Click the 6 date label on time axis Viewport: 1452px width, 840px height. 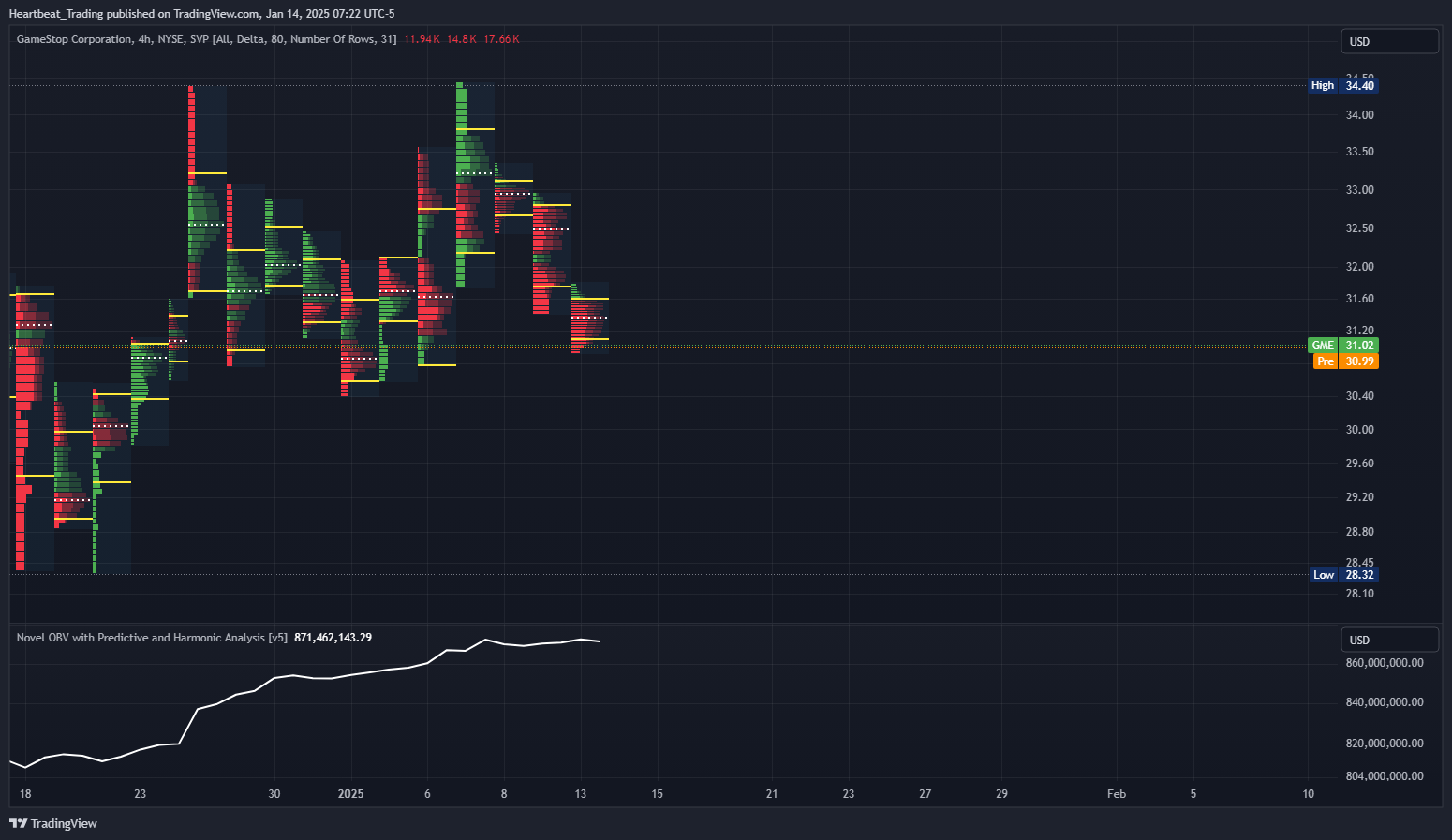point(427,794)
